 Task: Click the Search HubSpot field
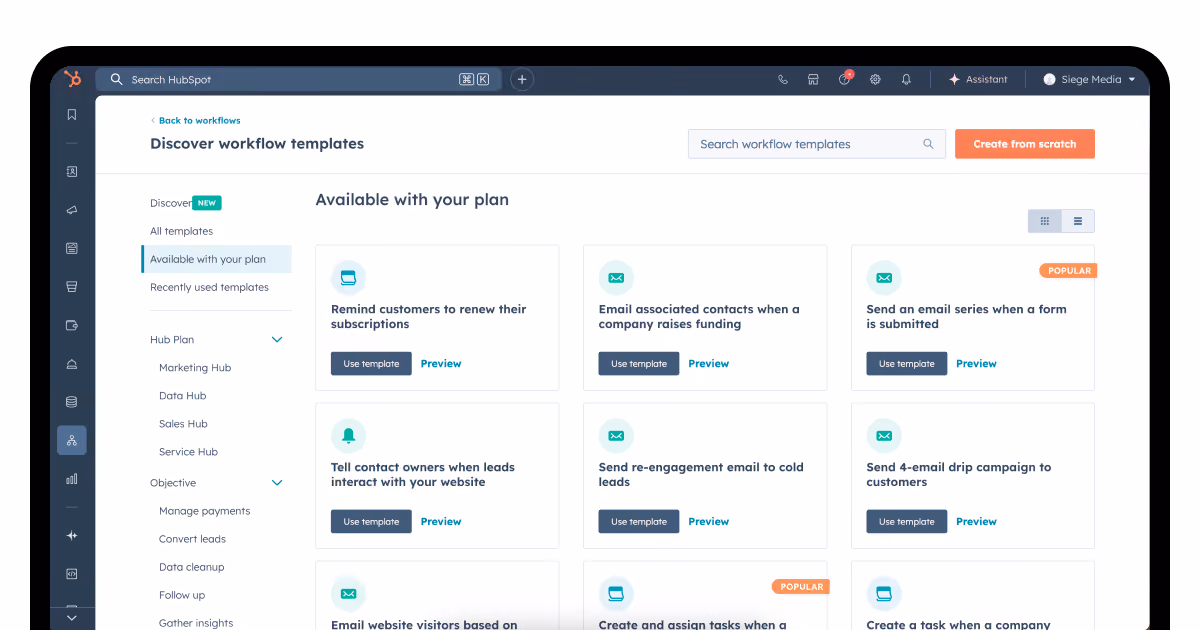pos(298,79)
